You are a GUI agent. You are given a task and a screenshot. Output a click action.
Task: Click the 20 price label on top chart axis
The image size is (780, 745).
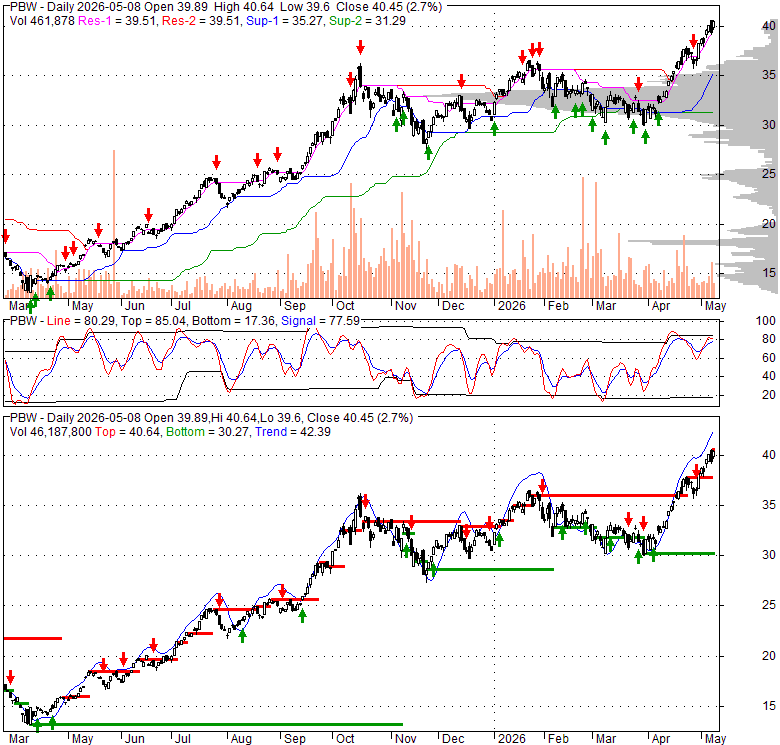(769, 223)
